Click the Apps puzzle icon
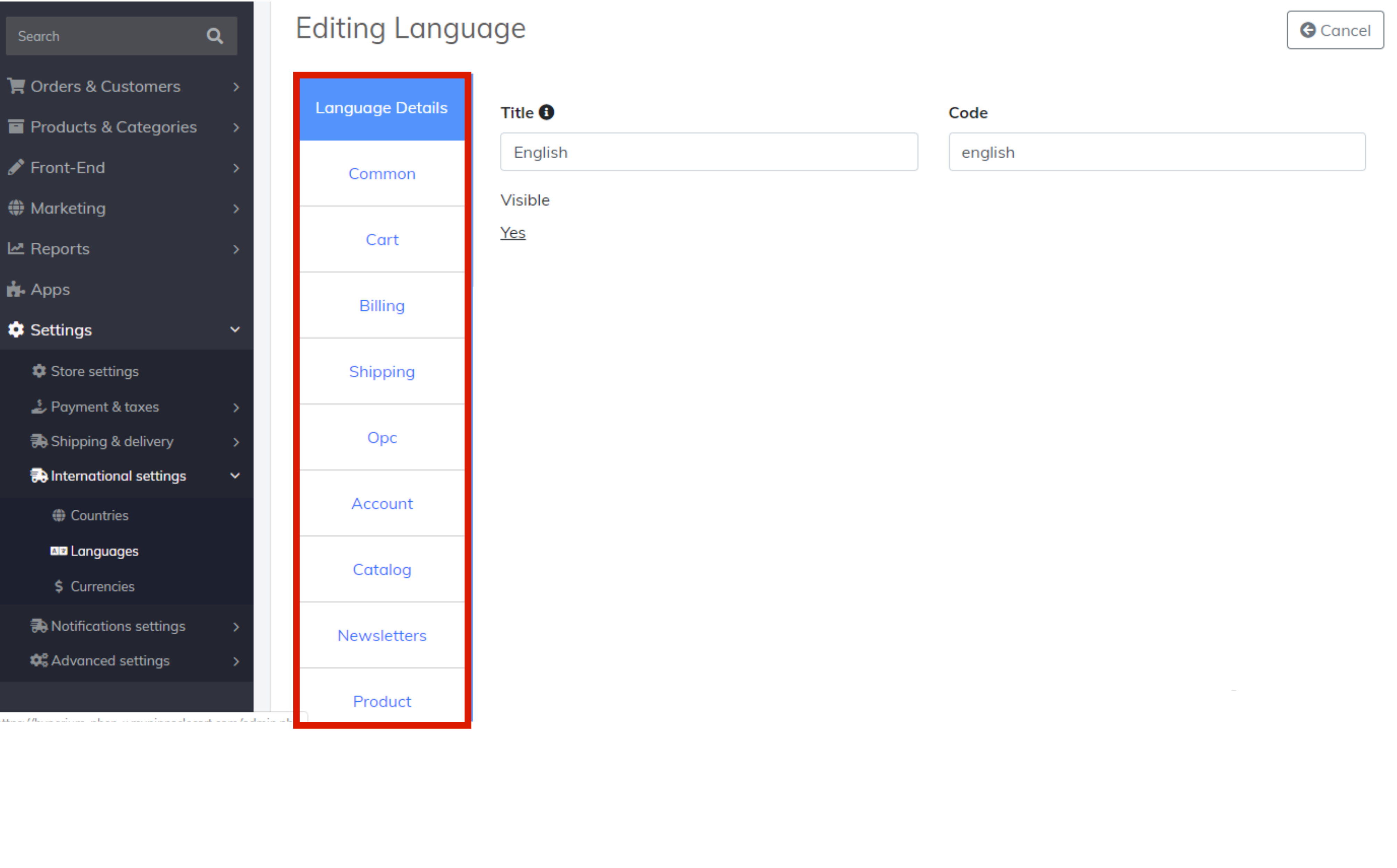1397x868 pixels. 16,289
